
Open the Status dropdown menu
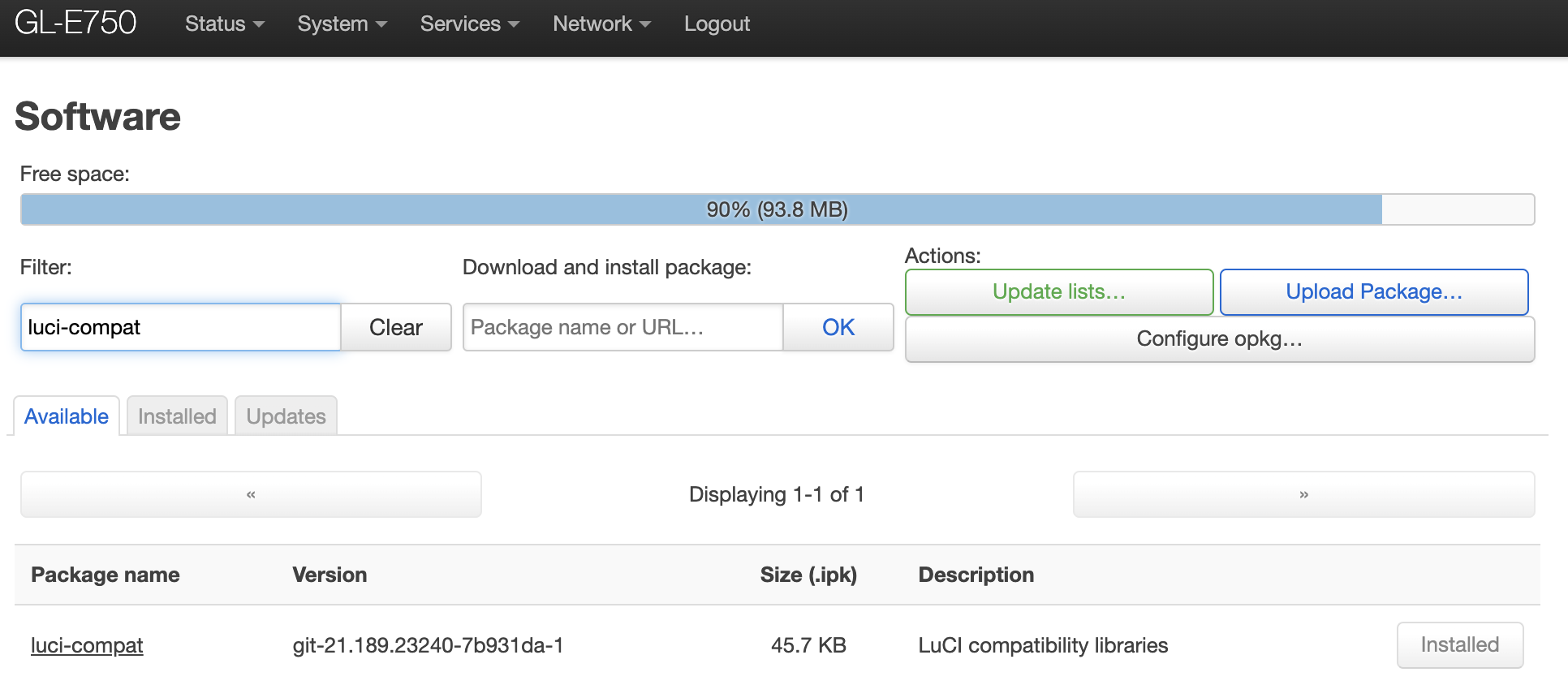click(224, 24)
